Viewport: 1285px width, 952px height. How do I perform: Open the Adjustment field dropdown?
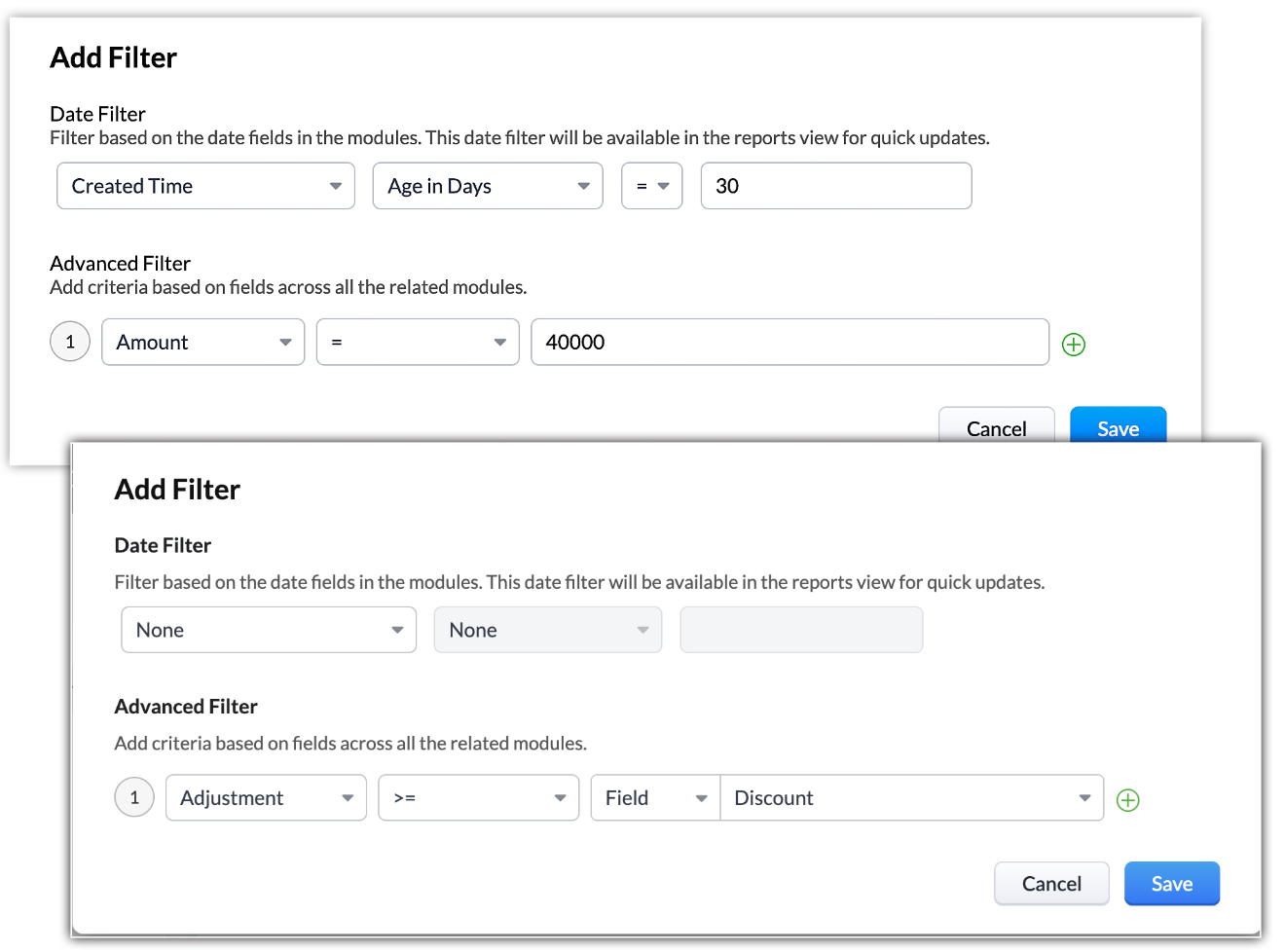266,798
